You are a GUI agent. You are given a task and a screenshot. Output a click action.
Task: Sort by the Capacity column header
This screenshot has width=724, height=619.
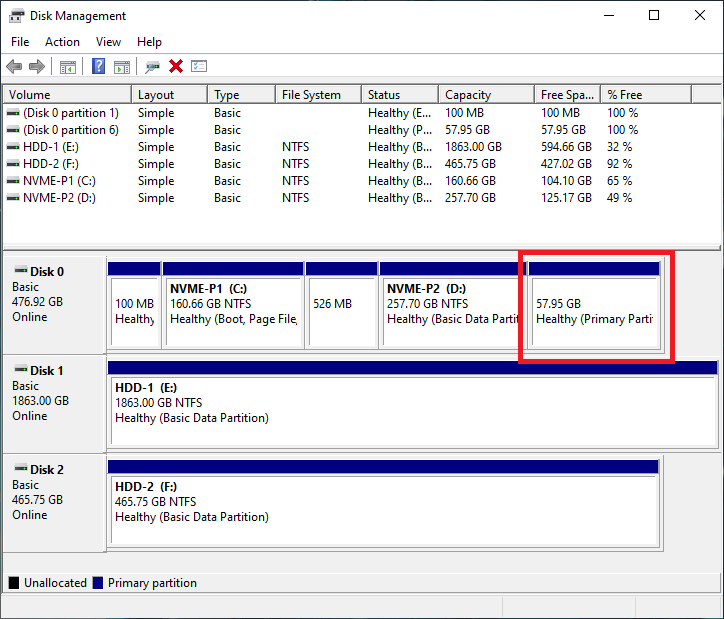487,95
